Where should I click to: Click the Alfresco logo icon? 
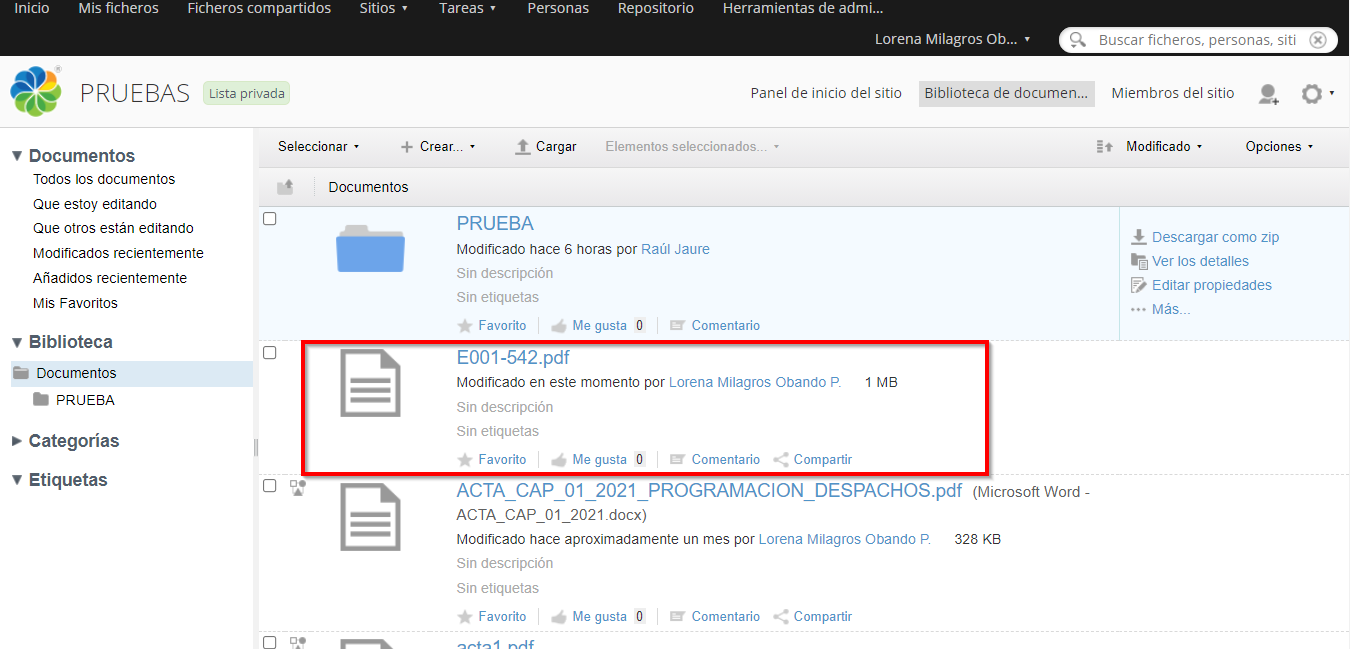coord(36,92)
